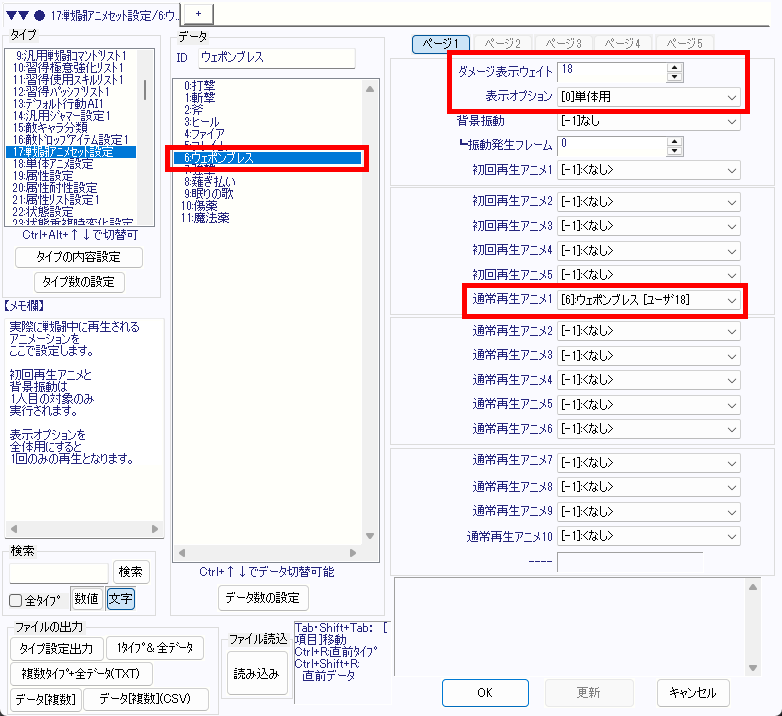This screenshot has height=716, width=782.
Task: Click the OK button
Action: (x=485, y=692)
